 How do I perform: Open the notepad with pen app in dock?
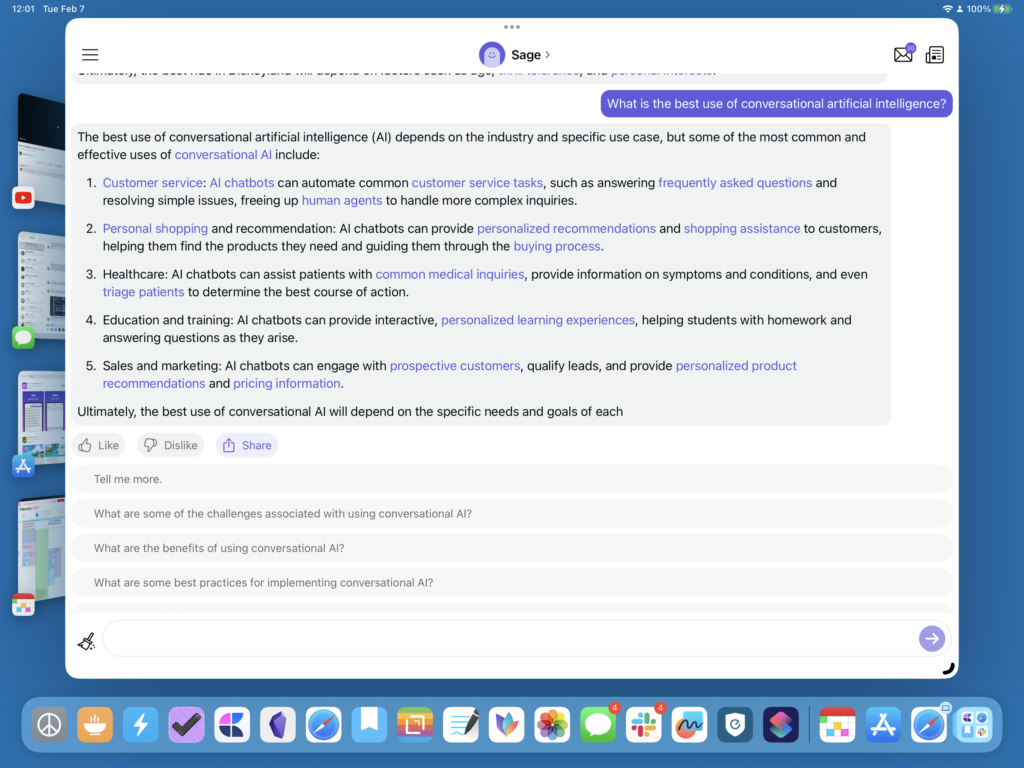(x=460, y=725)
